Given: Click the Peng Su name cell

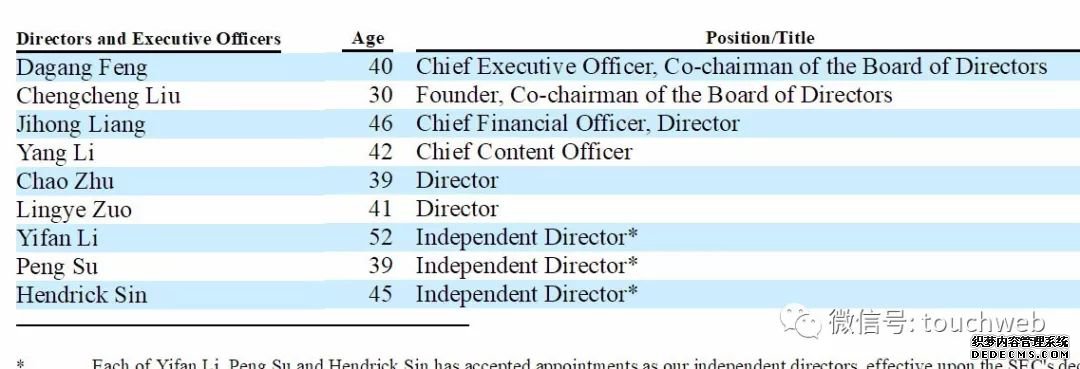Looking at the screenshot, I should [57, 267].
